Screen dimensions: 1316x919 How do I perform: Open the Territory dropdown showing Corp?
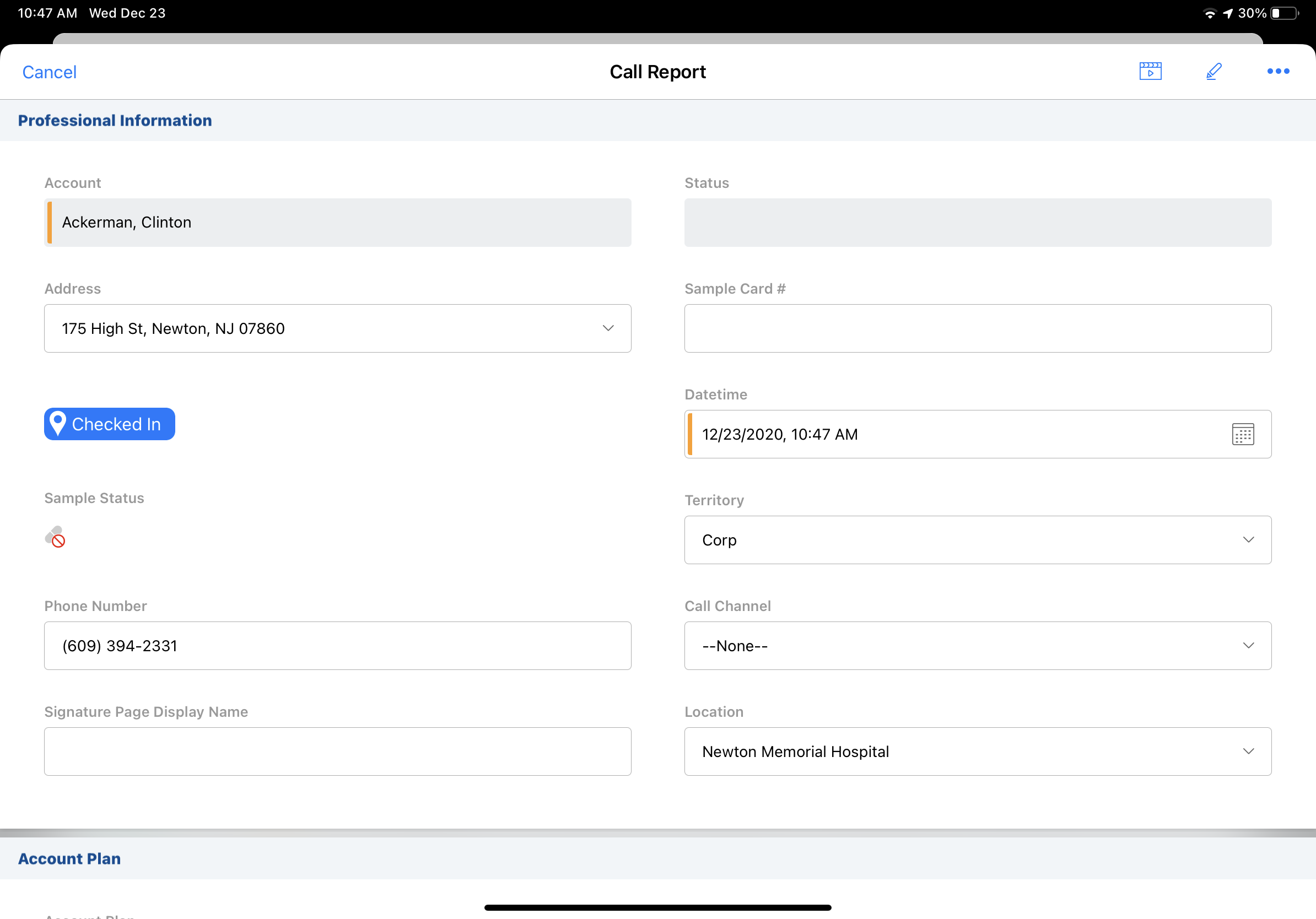(977, 540)
